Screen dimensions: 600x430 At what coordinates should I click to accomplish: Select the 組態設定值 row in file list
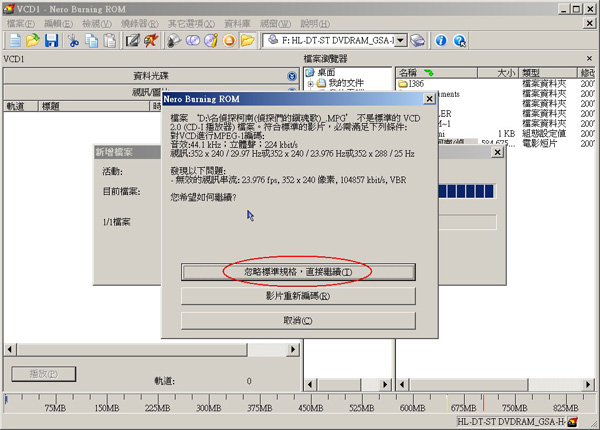(544, 134)
